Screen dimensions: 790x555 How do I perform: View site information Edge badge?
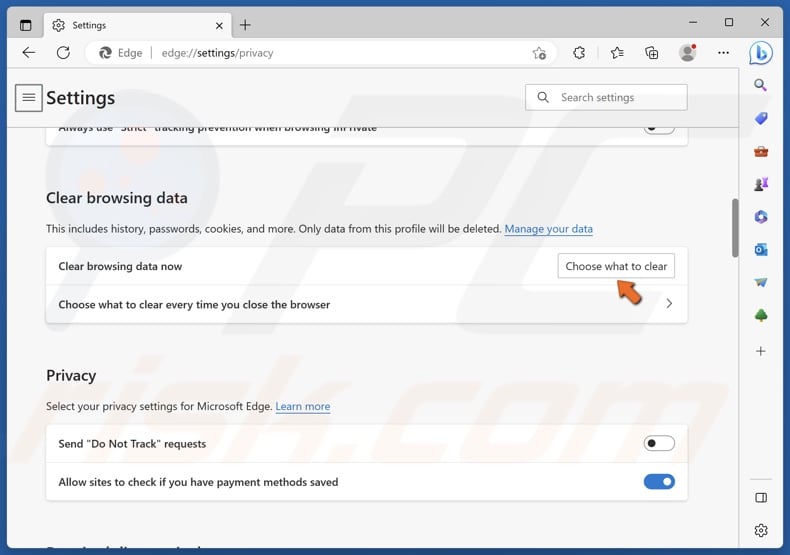point(120,53)
